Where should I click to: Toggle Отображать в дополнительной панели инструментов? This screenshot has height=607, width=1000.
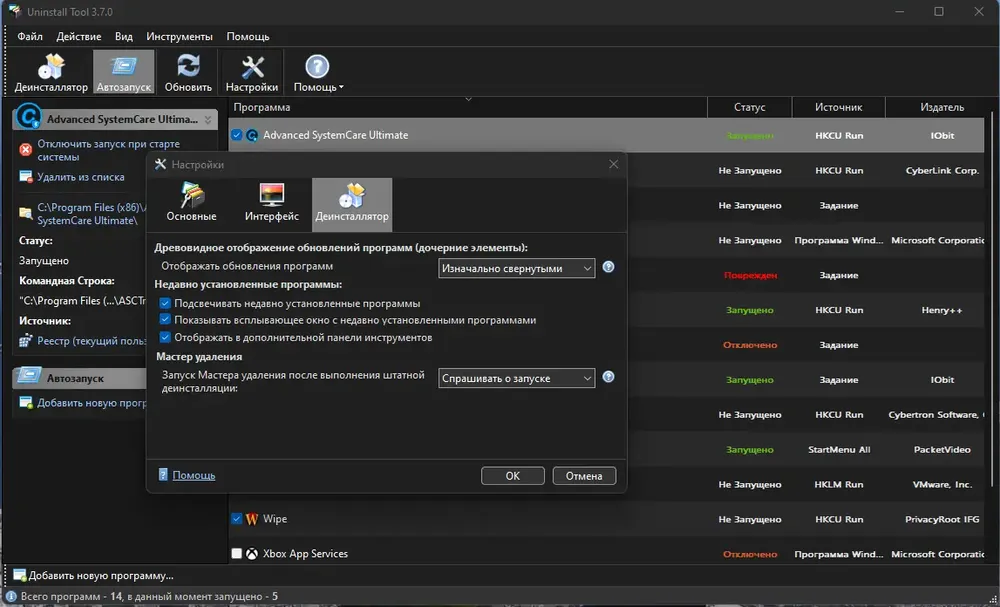tap(165, 337)
